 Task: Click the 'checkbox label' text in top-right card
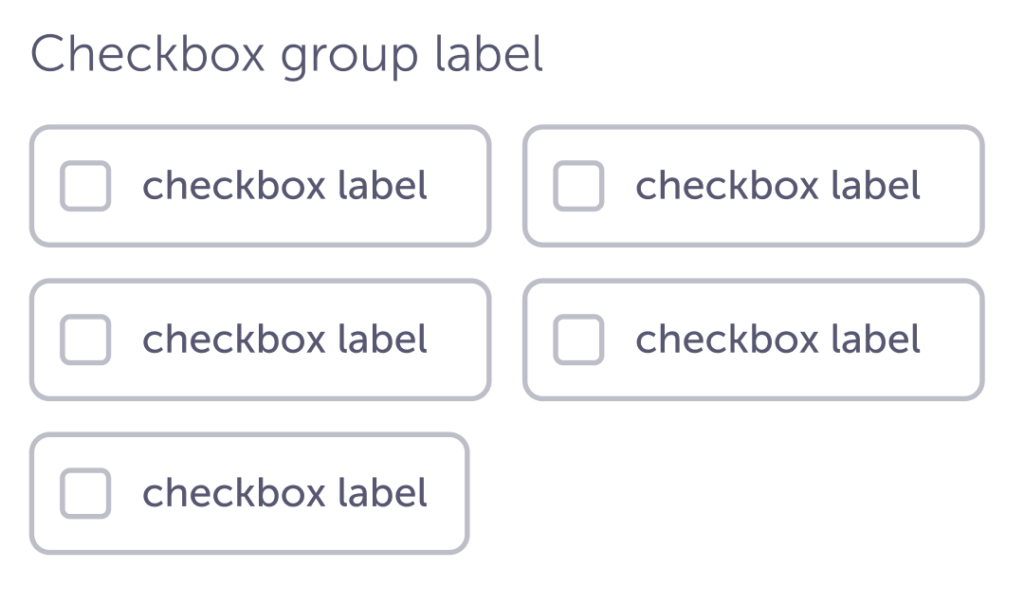(x=778, y=186)
